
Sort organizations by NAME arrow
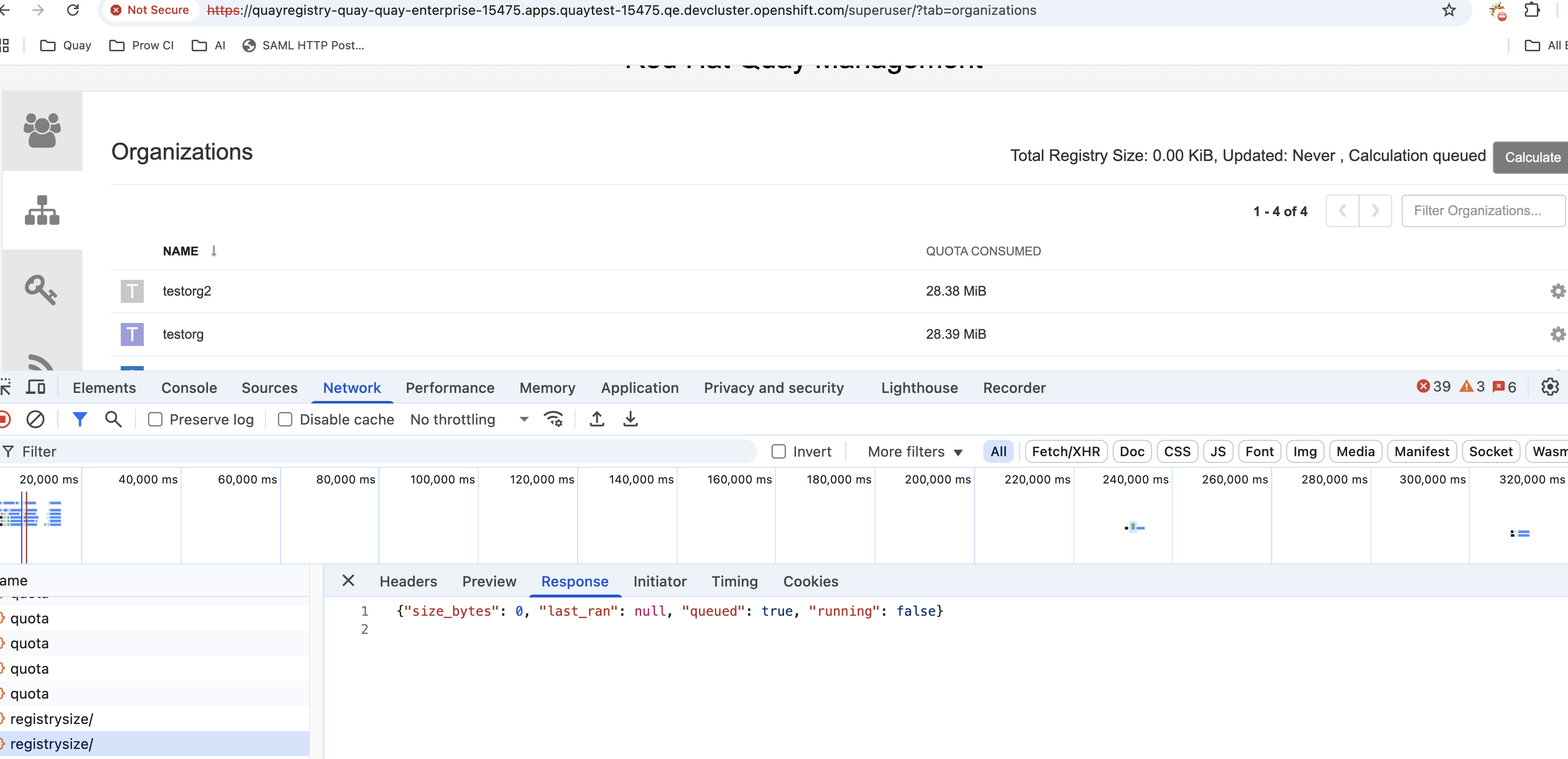214,251
